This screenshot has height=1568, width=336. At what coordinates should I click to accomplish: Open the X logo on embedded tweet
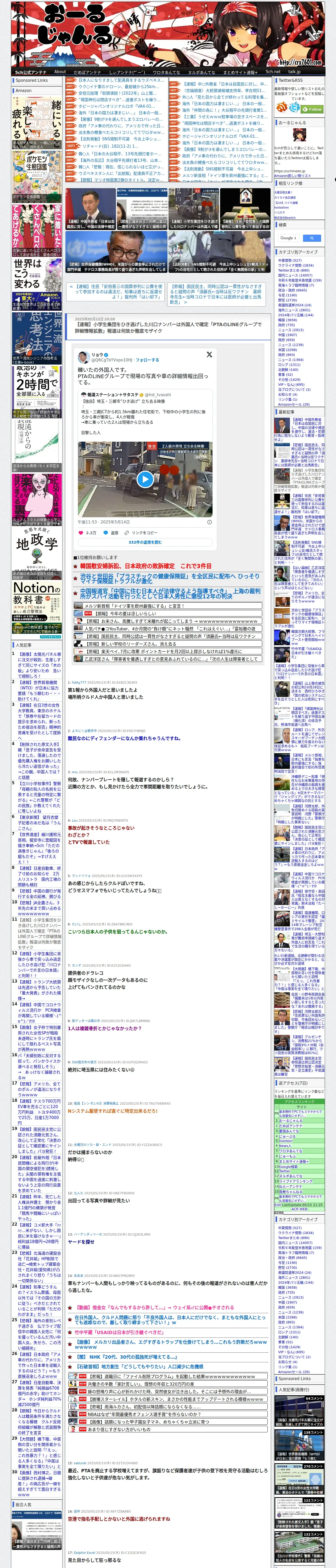[209, 354]
